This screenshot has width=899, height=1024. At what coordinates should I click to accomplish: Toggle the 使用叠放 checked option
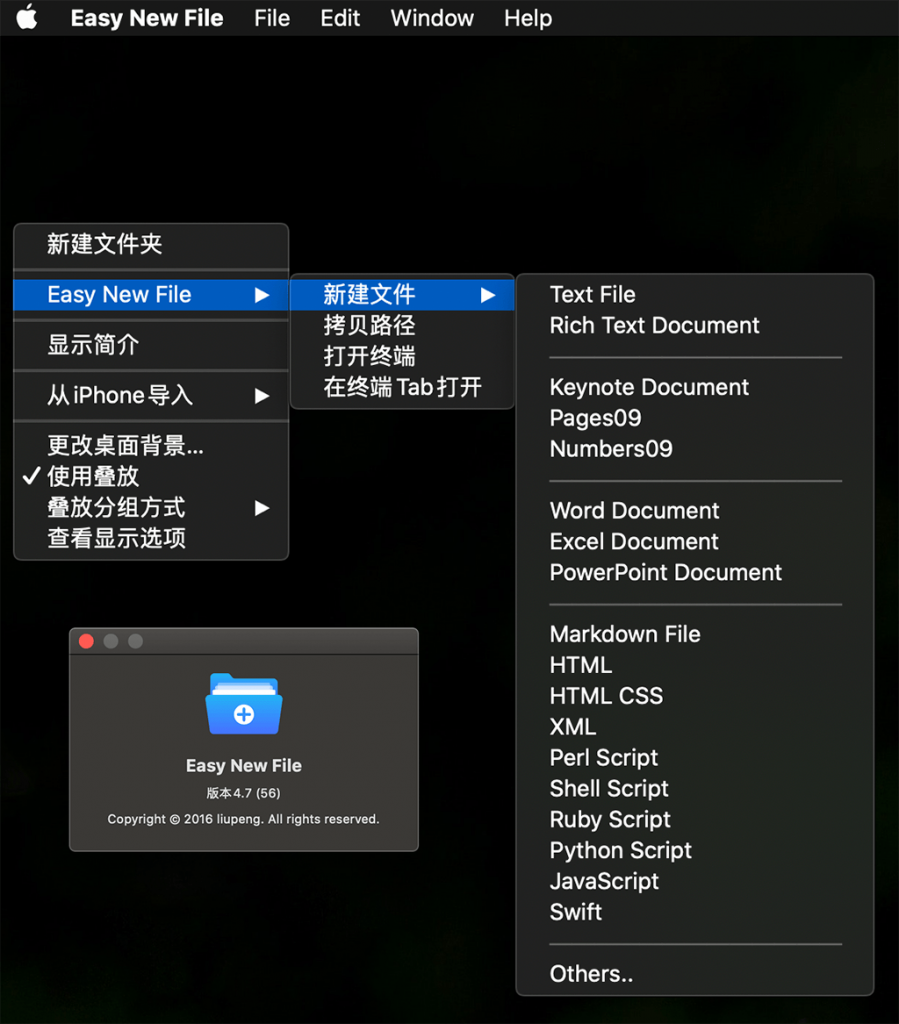(x=151, y=476)
